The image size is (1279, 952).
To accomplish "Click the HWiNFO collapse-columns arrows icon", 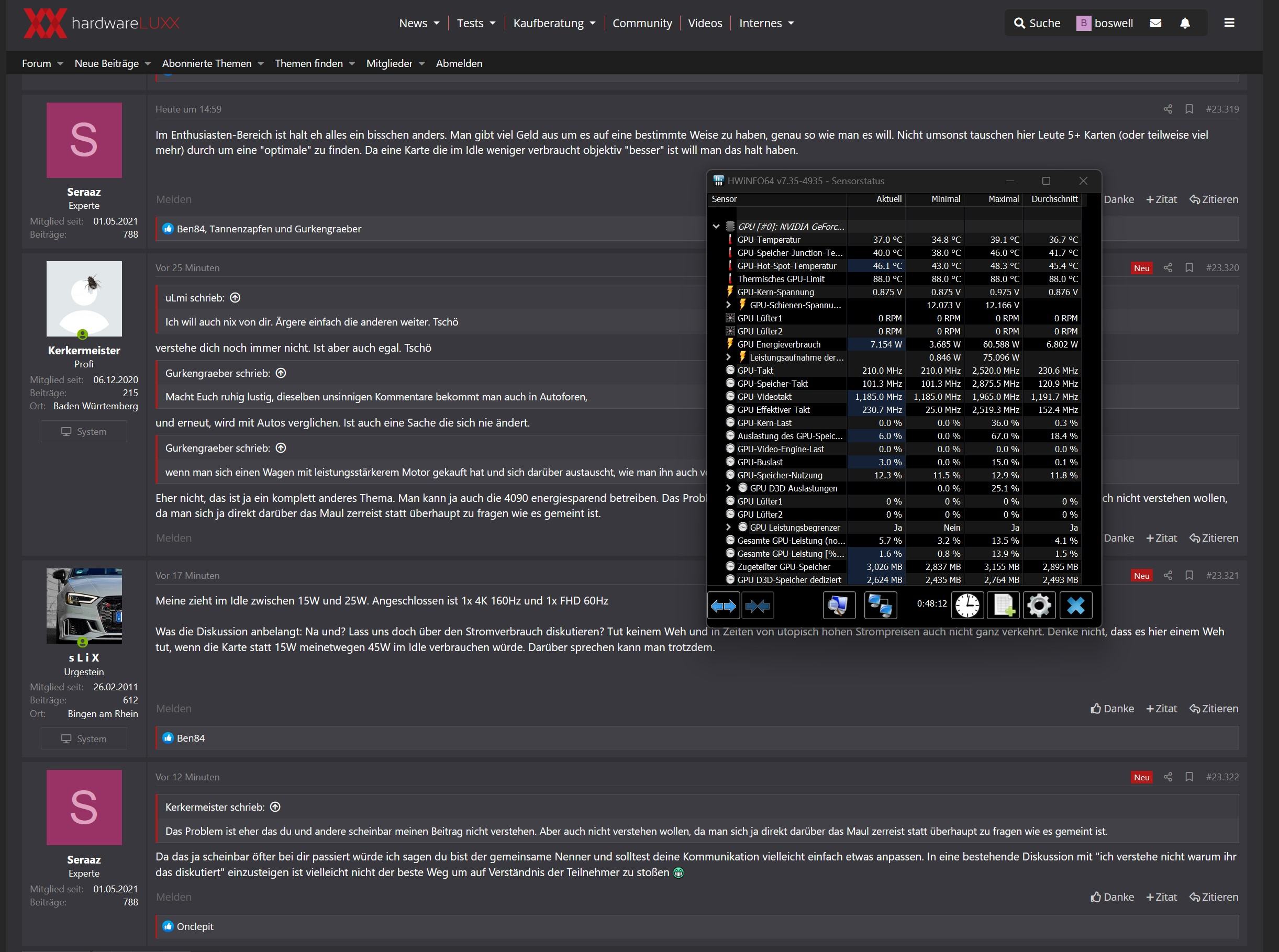I will pos(757,606).
